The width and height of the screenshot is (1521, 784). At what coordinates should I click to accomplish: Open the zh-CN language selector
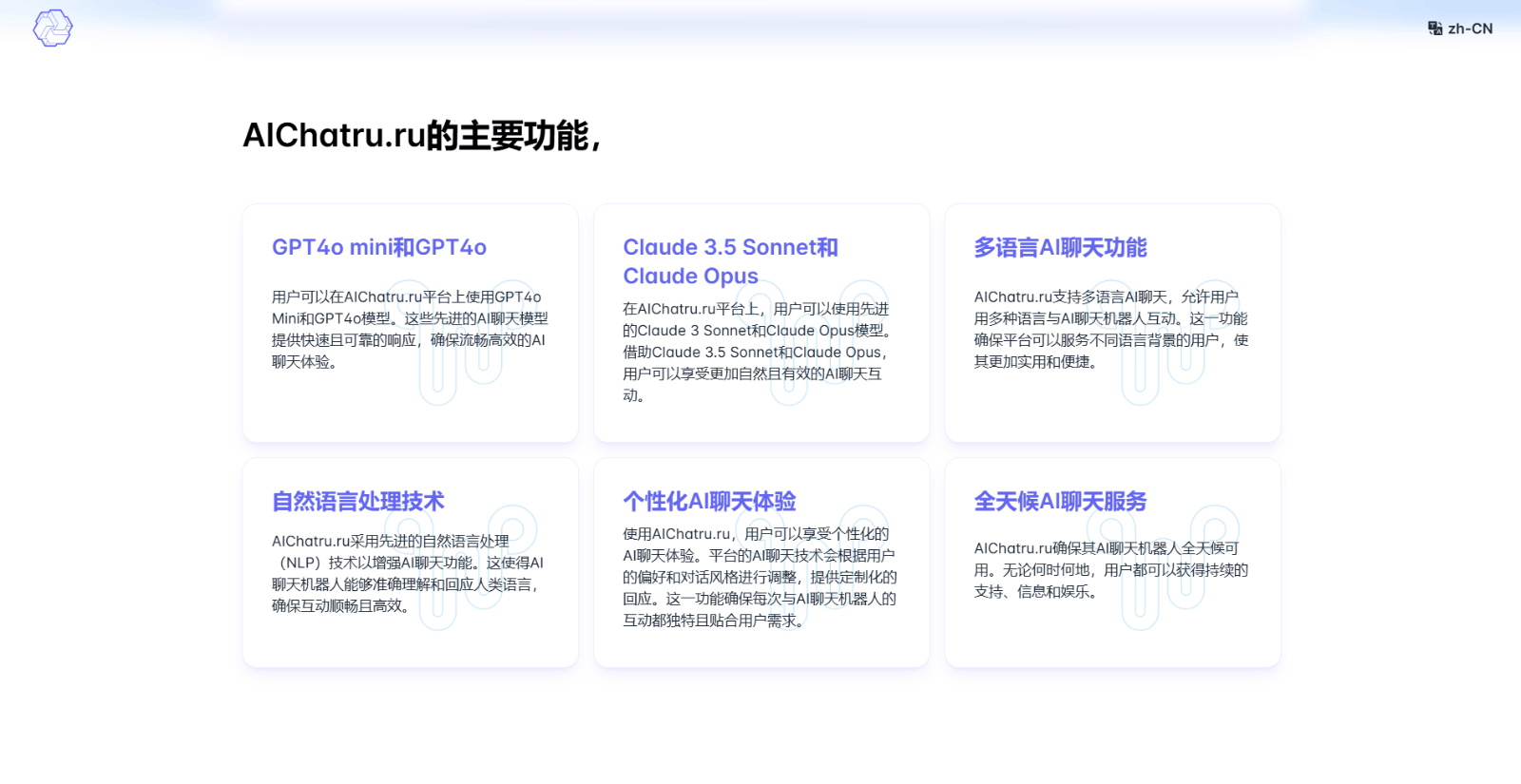[x=1460, y=29]
